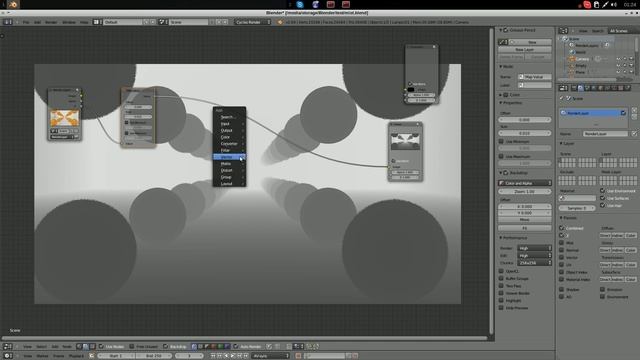Image resolution: width=640 pixels, height=360 pixels.
Task: Click the play animation button in timeline
Action: click(233, 356)
